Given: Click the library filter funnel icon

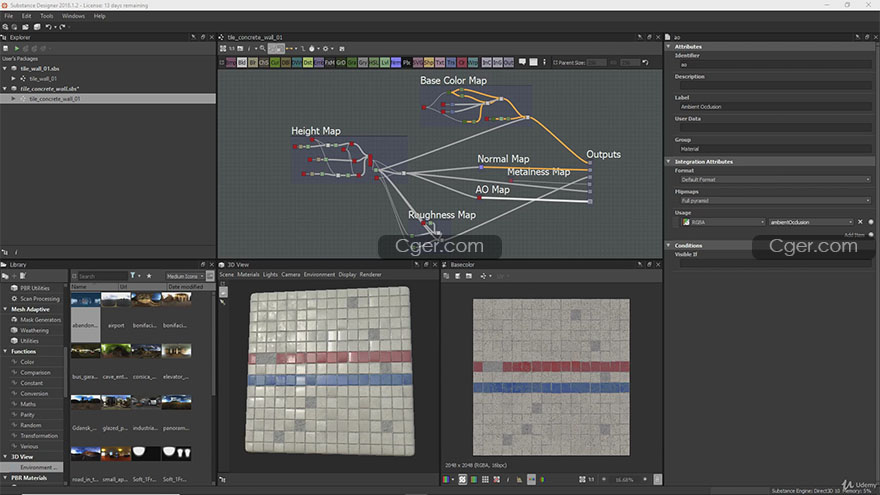Looking at the screenshot, I should point(133,276).
